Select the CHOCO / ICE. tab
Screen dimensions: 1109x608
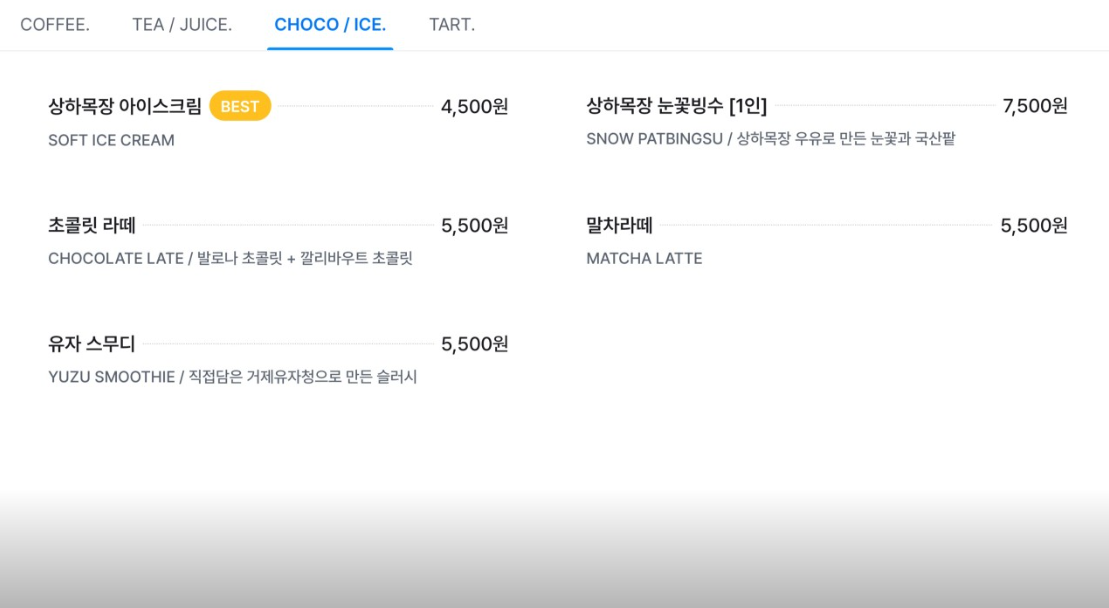(x=330, y=25)
